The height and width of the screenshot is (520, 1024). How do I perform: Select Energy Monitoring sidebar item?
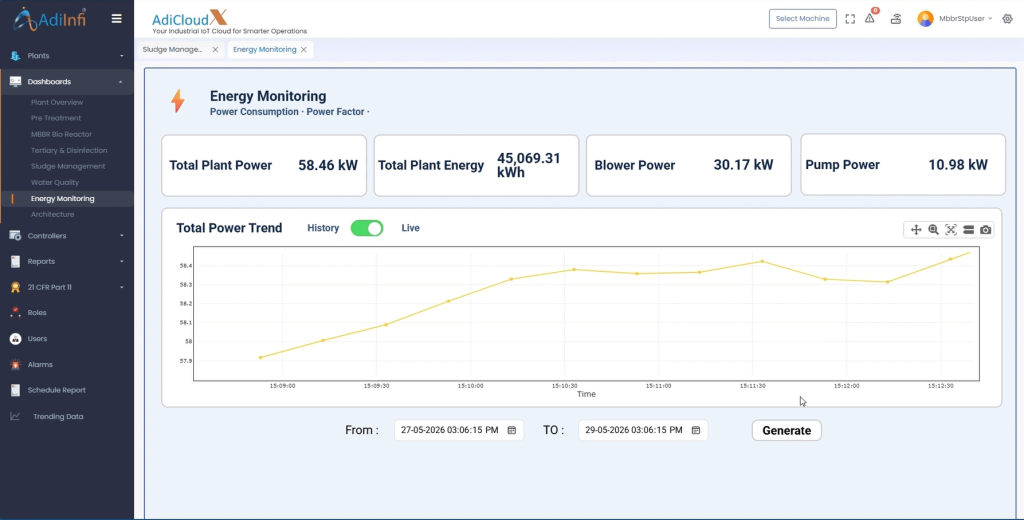[x=63, y=199]
